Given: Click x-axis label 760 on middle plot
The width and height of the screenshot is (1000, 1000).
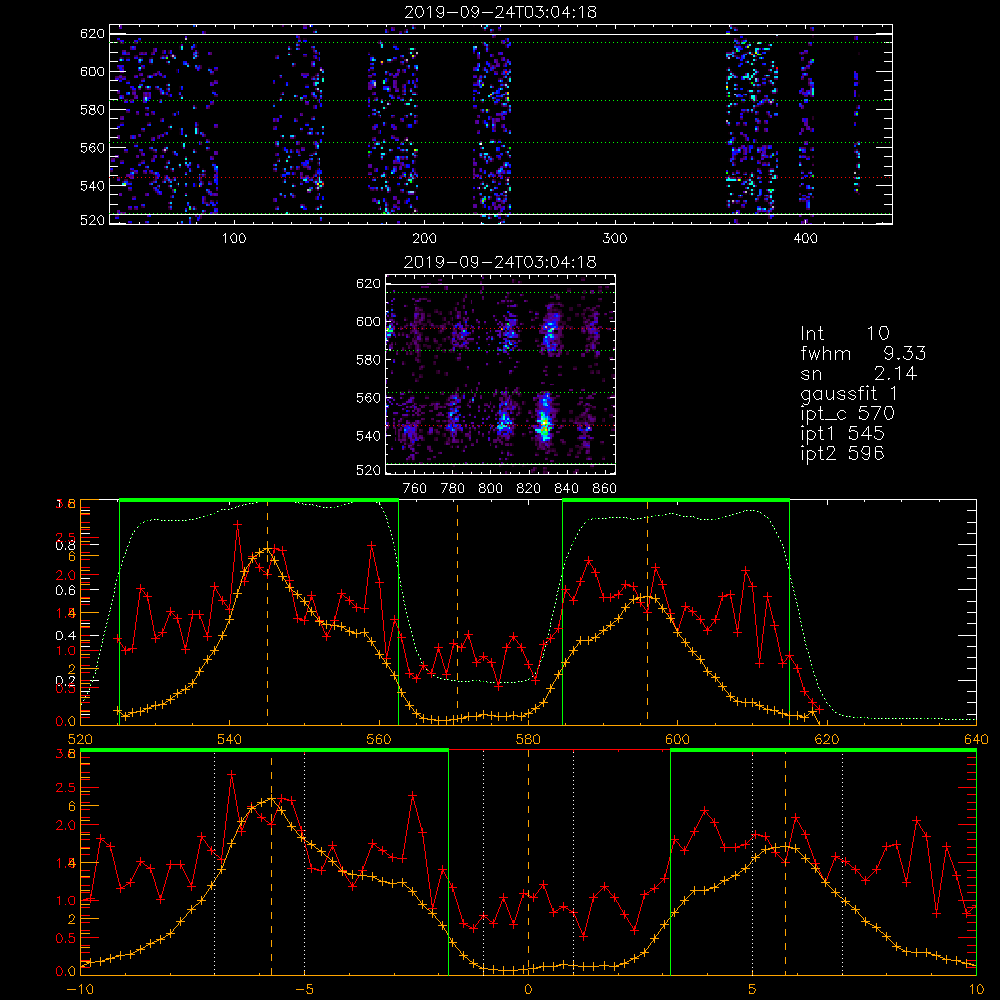Looking at the screenshot, I should 415,489.
